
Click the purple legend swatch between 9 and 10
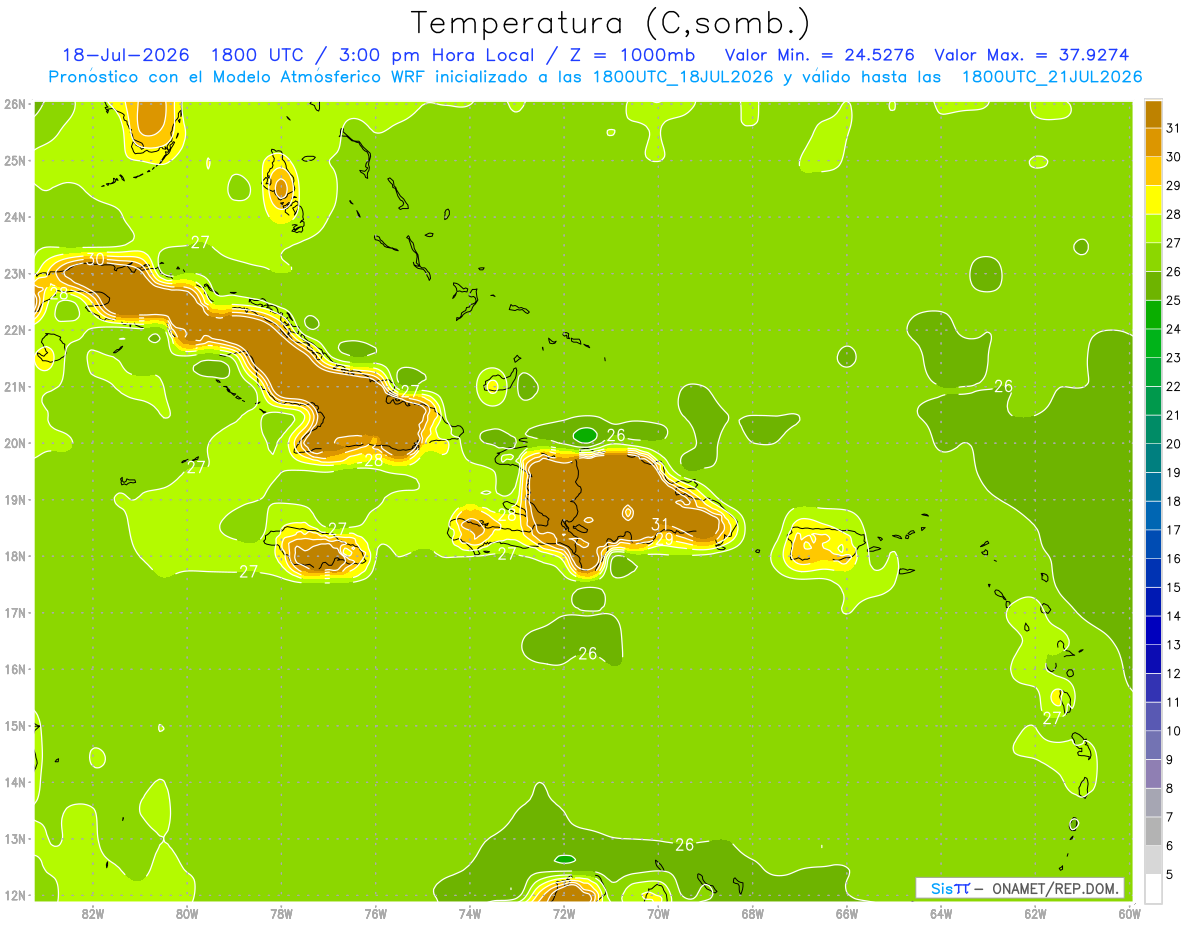coord(1153,745)
